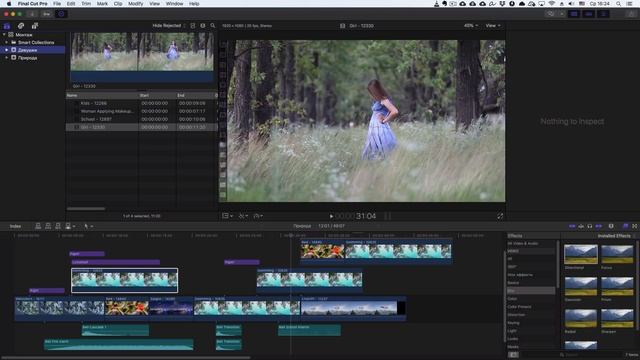Toggle timeline snapping

[x=599, y=226]
